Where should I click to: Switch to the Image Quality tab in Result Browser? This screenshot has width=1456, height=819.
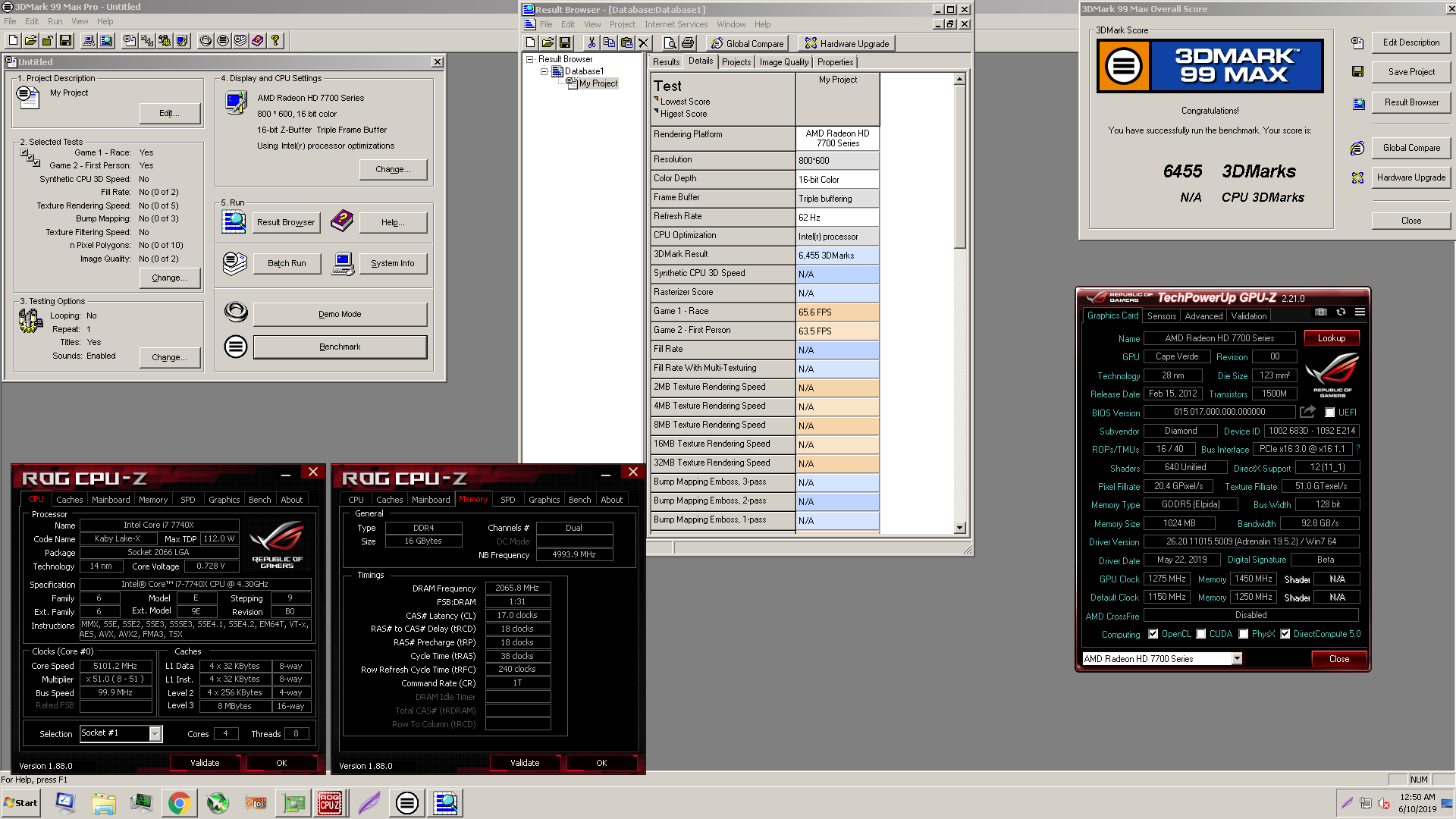point(783,62)
